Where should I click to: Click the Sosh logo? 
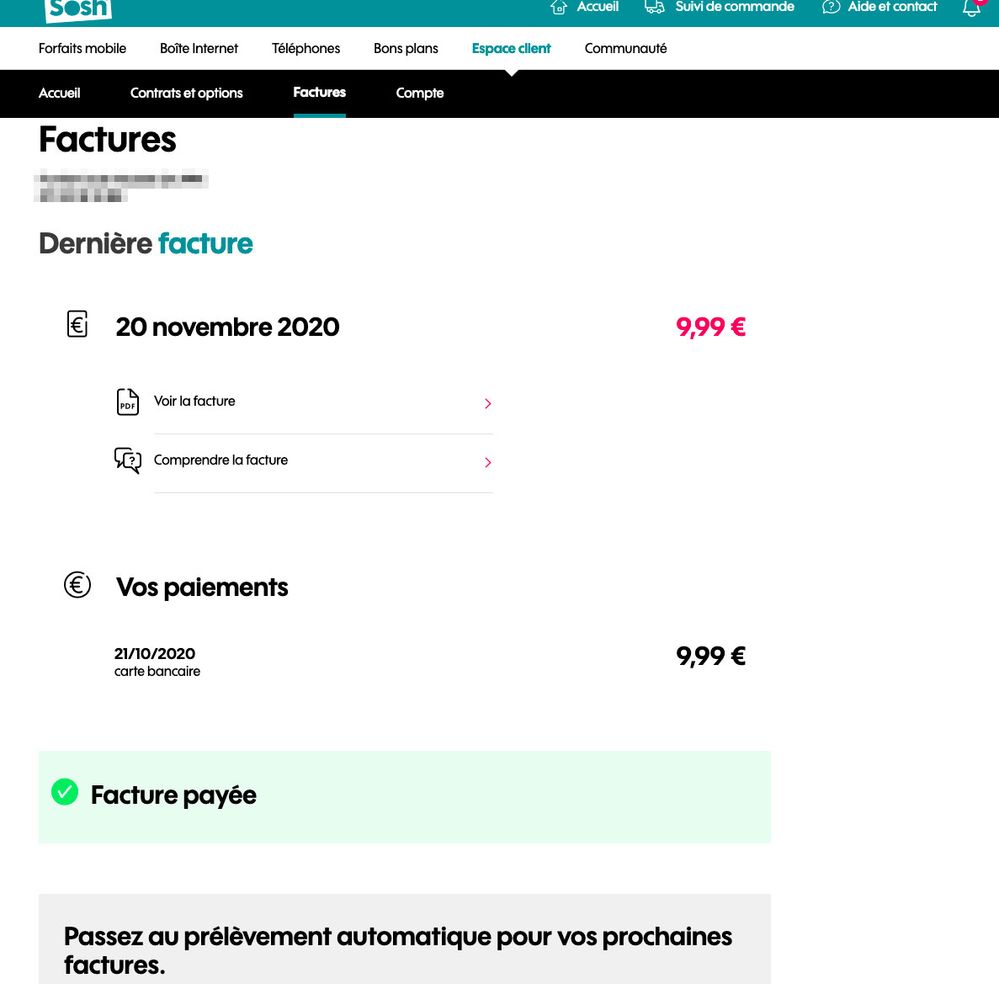(x=78, y=9)
